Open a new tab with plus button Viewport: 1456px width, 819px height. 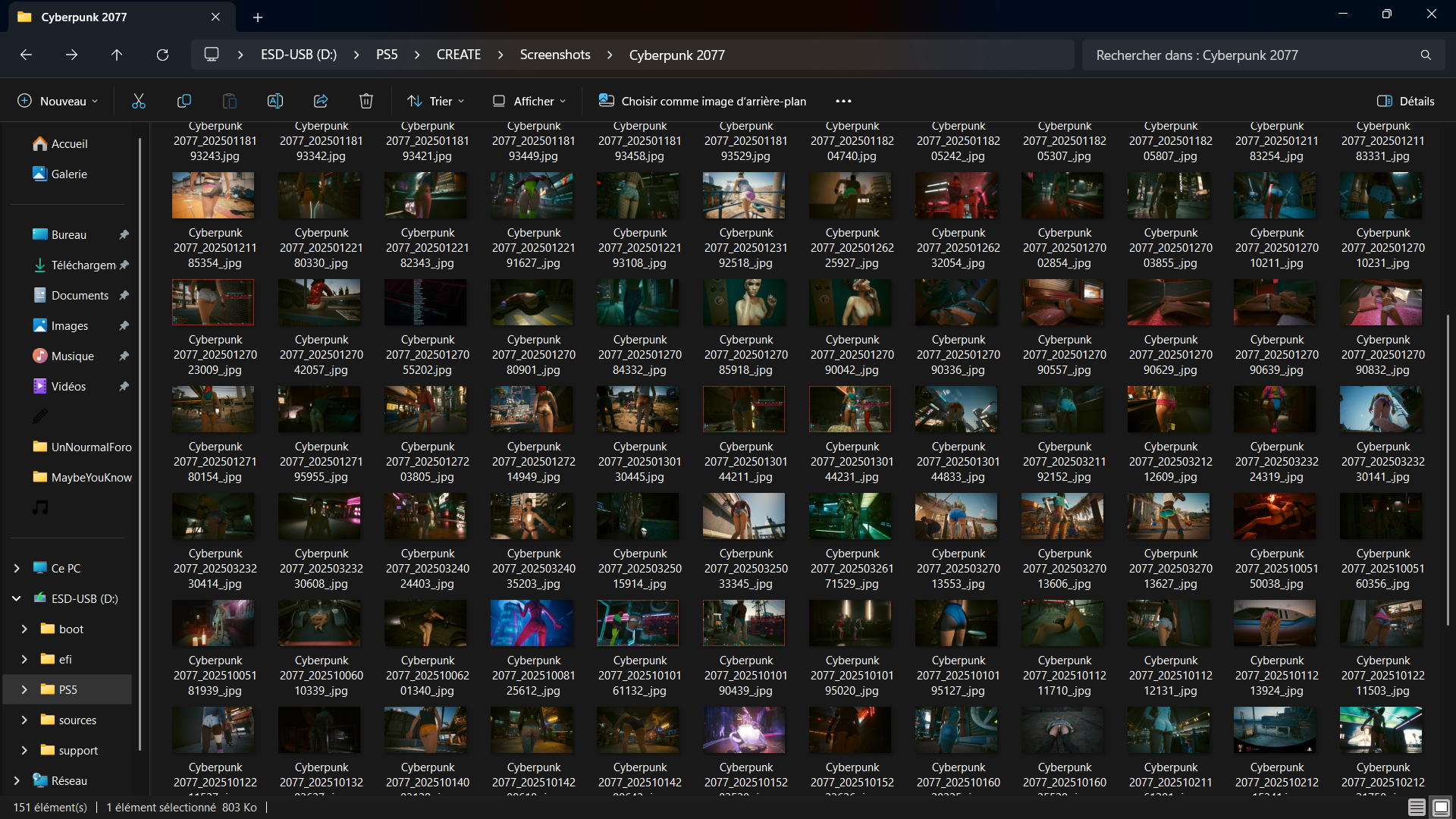tap(258, 17)
